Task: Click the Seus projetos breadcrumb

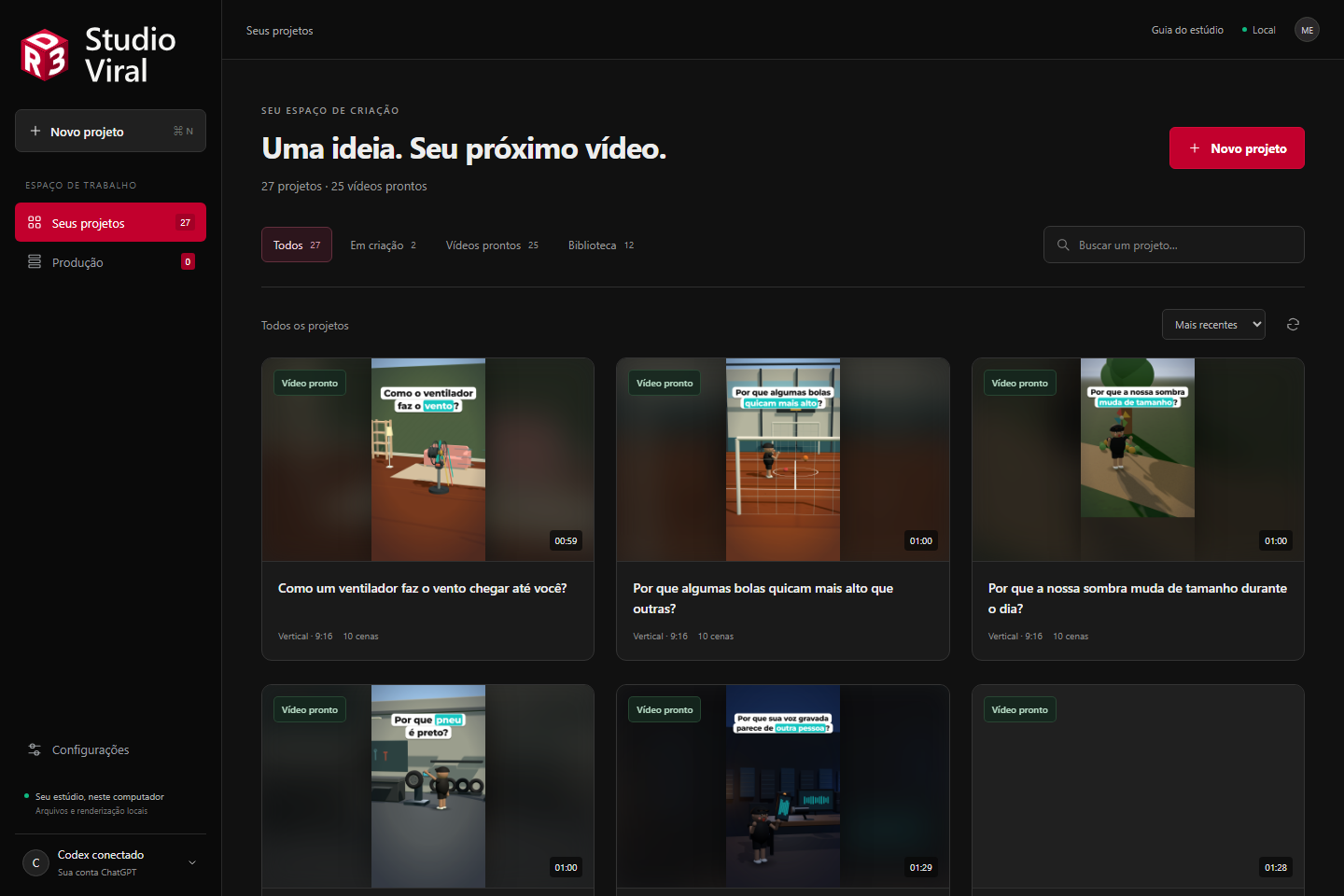Action: pos(279,30)
